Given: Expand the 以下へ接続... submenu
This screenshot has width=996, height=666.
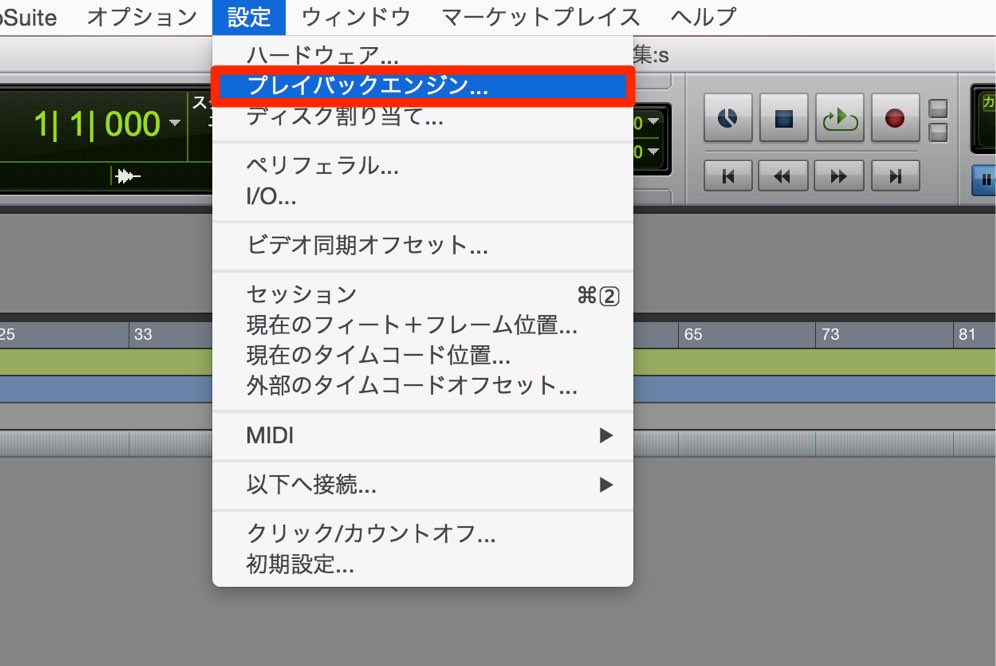Looking at the screenshot, I should pyautogui.click(x=422, y=486).
